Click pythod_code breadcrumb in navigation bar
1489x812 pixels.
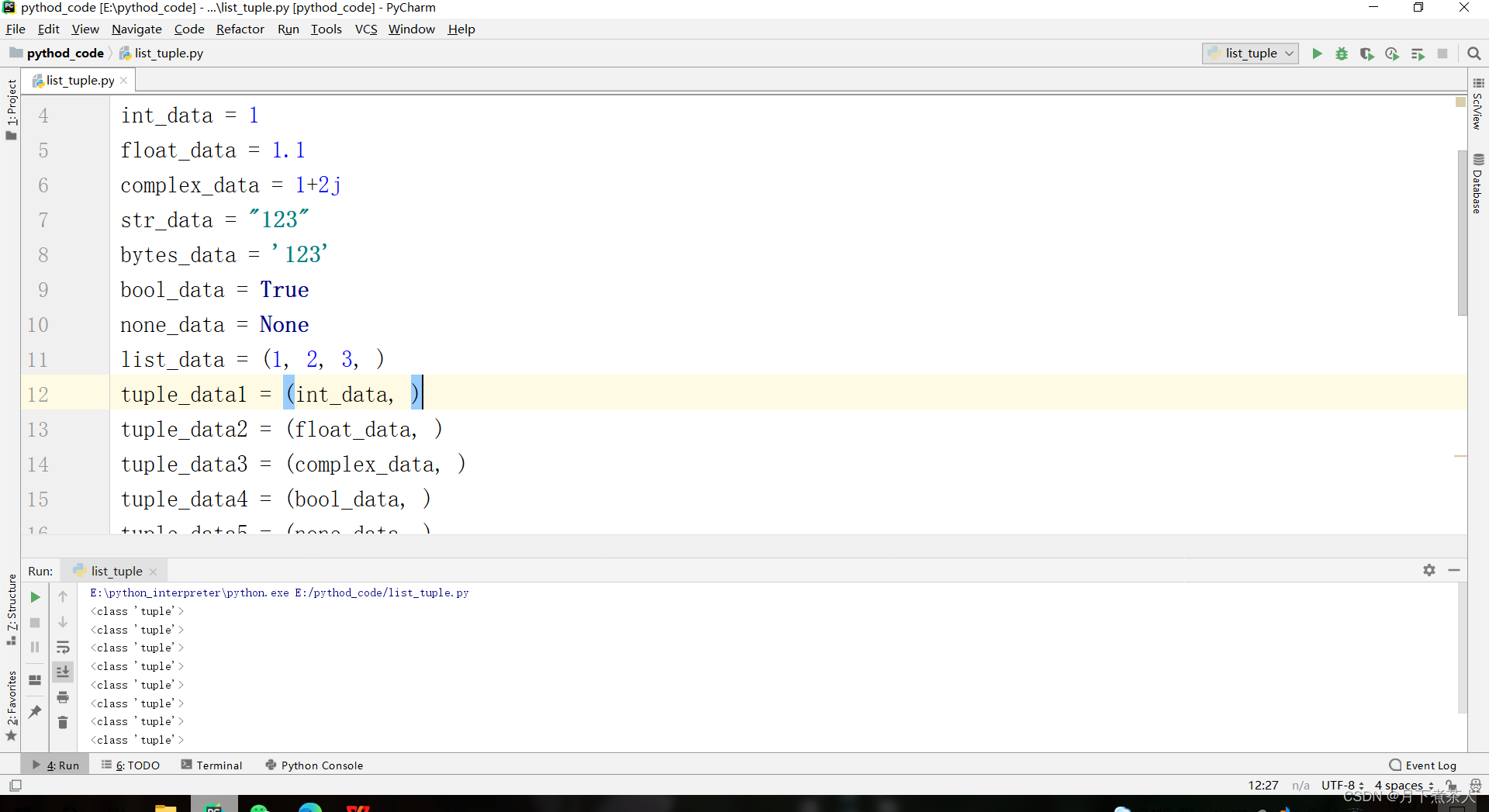tap(57, 53)
